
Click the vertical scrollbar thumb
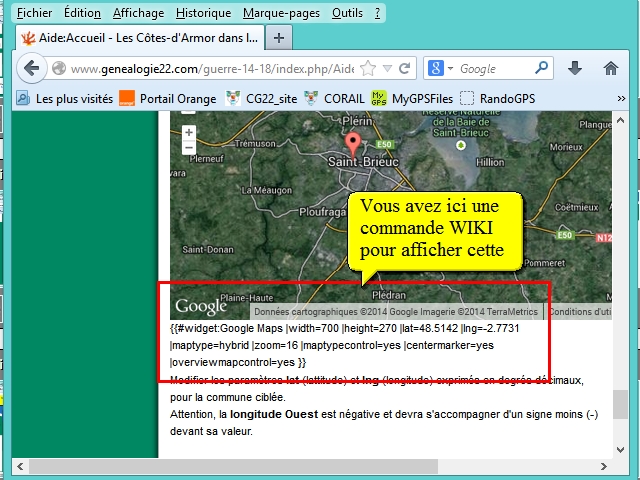(620, 404)
